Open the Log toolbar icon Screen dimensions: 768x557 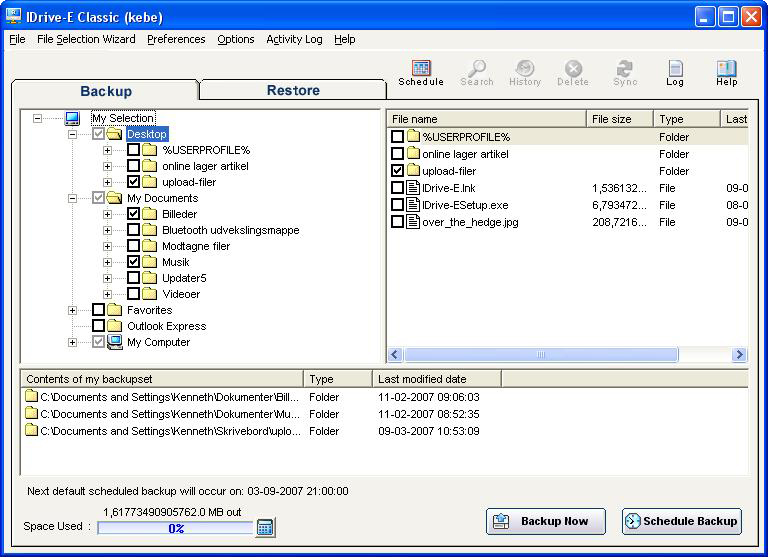click(x=675, y=70)
